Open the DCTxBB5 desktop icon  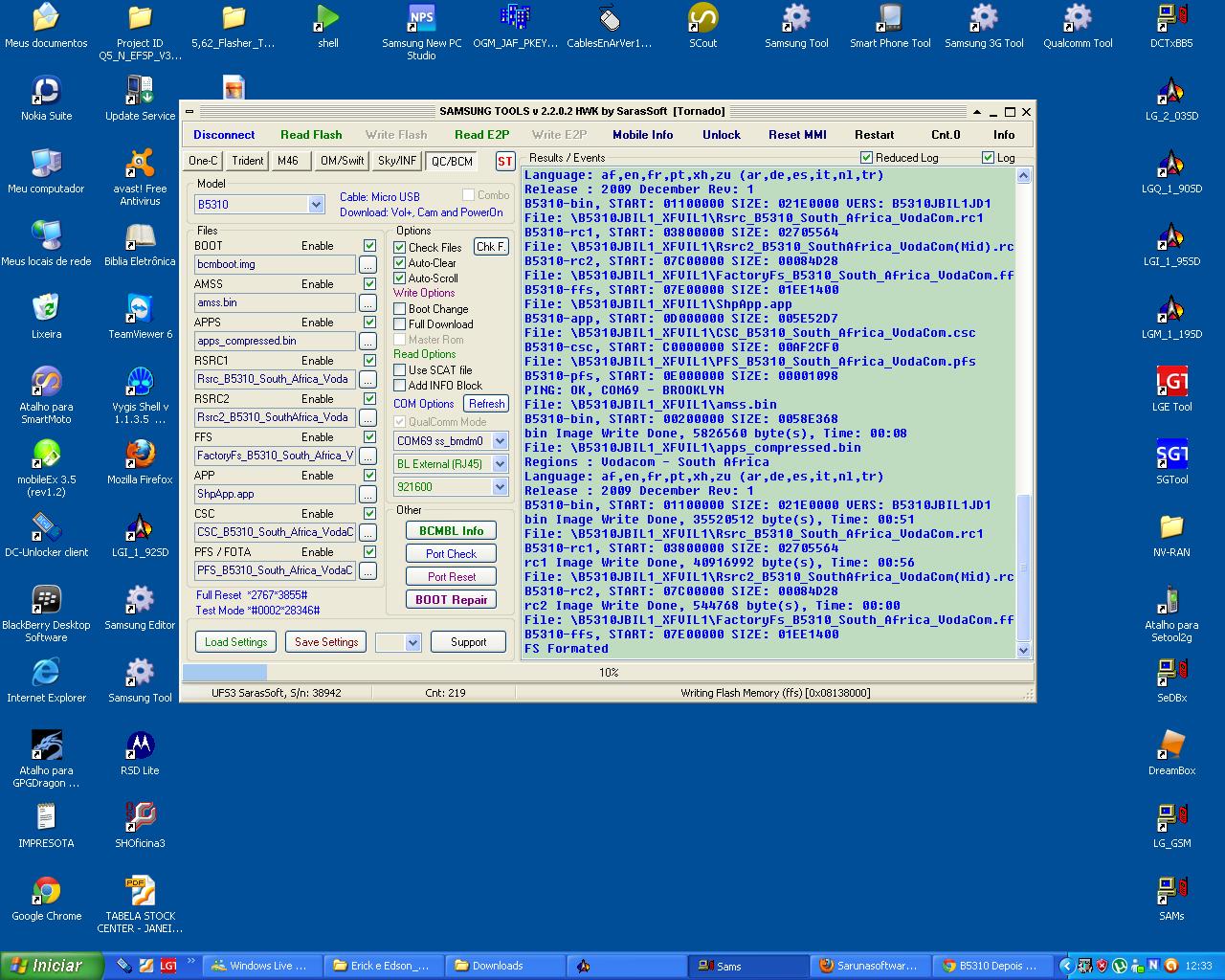coord(1171,26)
